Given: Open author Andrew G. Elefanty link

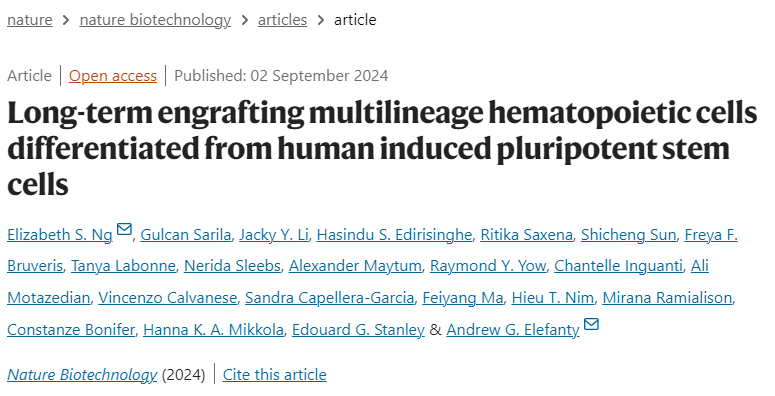Looking at the screenshot, I should click(513, 329).
